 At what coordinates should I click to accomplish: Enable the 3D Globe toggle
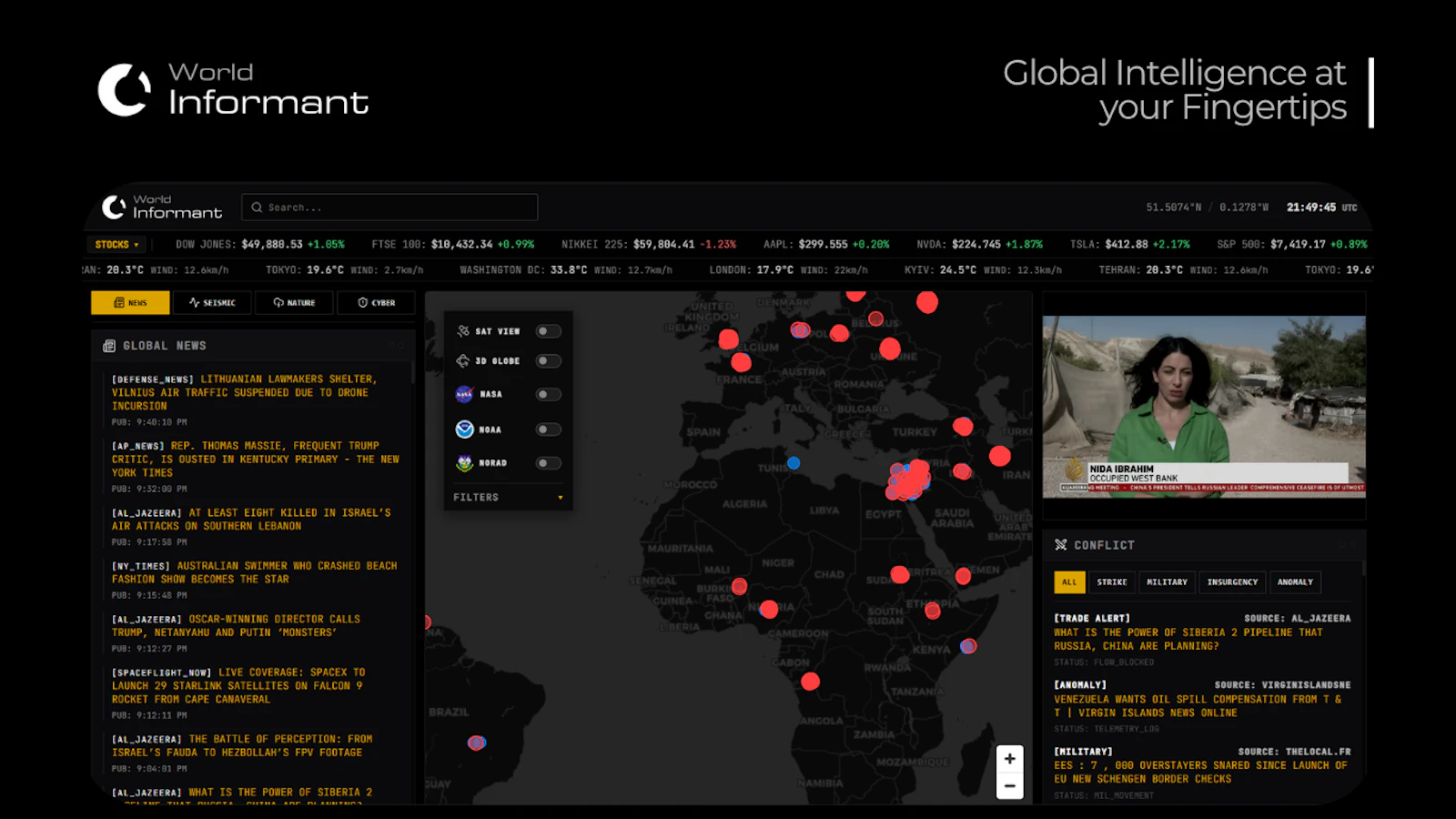tap(548, 361)
